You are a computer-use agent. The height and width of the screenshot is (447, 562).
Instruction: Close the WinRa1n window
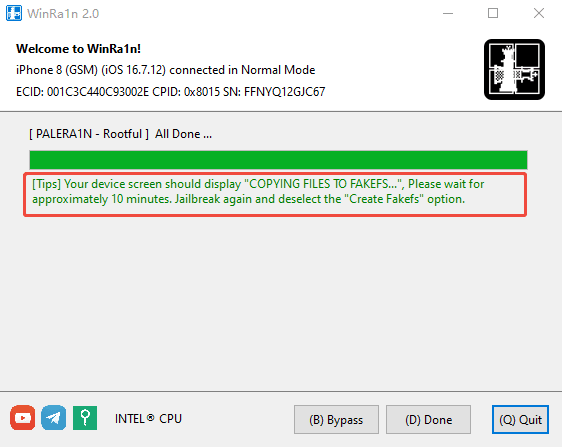point(539,13)
